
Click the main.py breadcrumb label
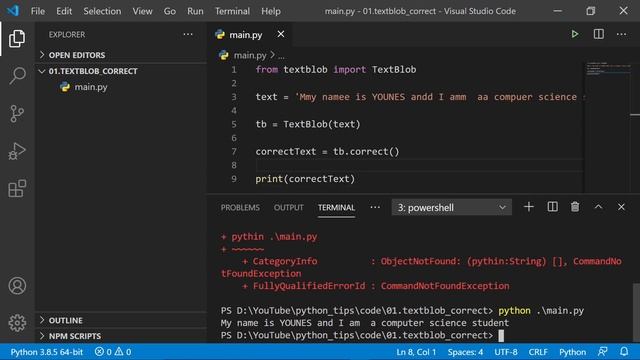(x=250, y=55)
